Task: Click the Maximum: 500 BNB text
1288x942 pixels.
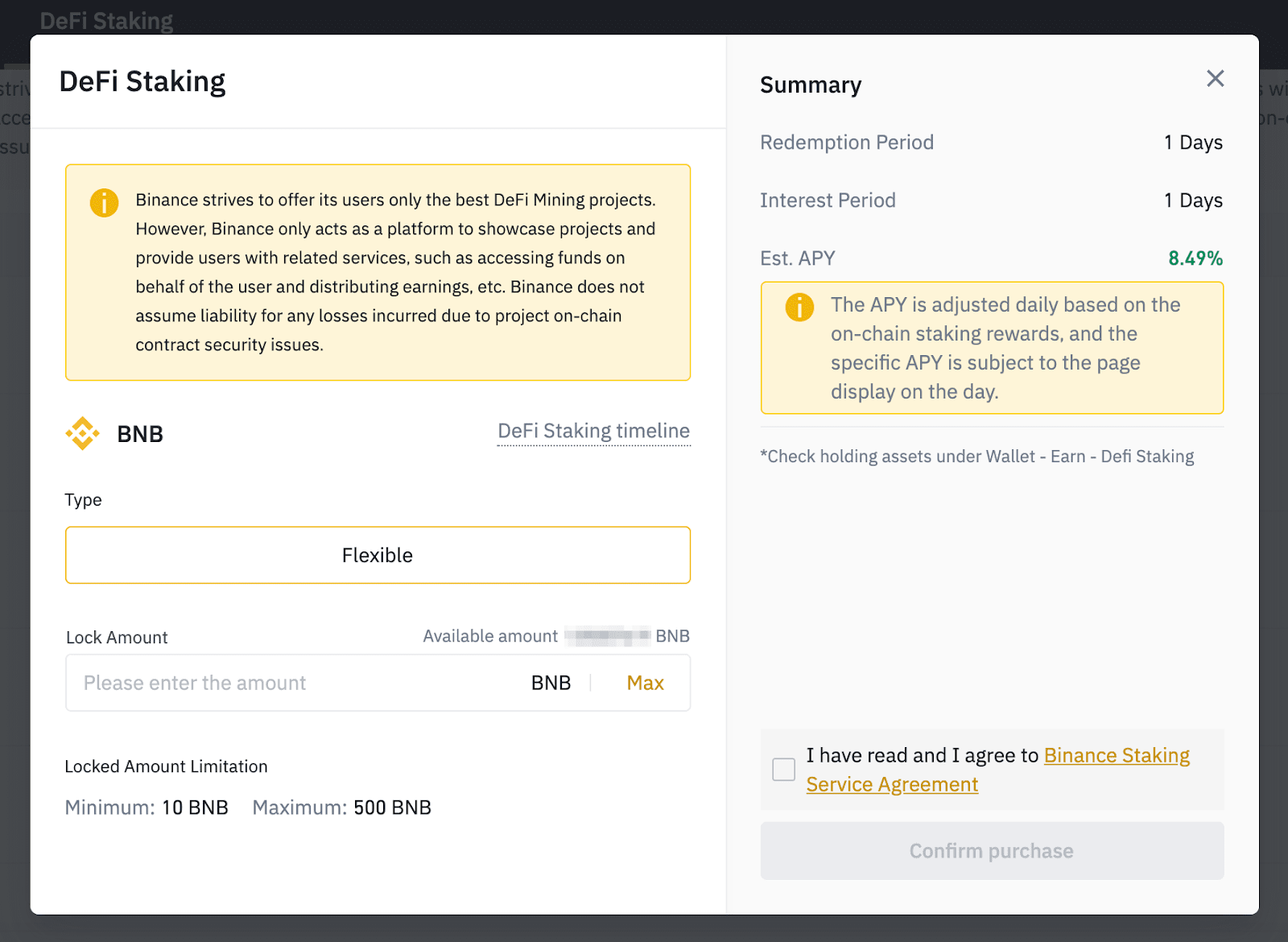Action: 342,808
